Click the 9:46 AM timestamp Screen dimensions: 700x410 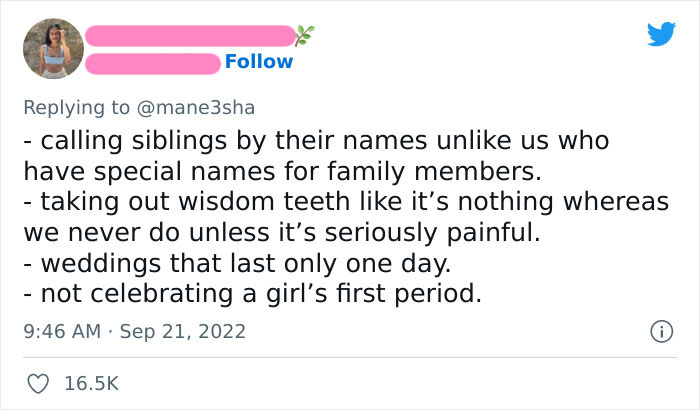point(62,330)
